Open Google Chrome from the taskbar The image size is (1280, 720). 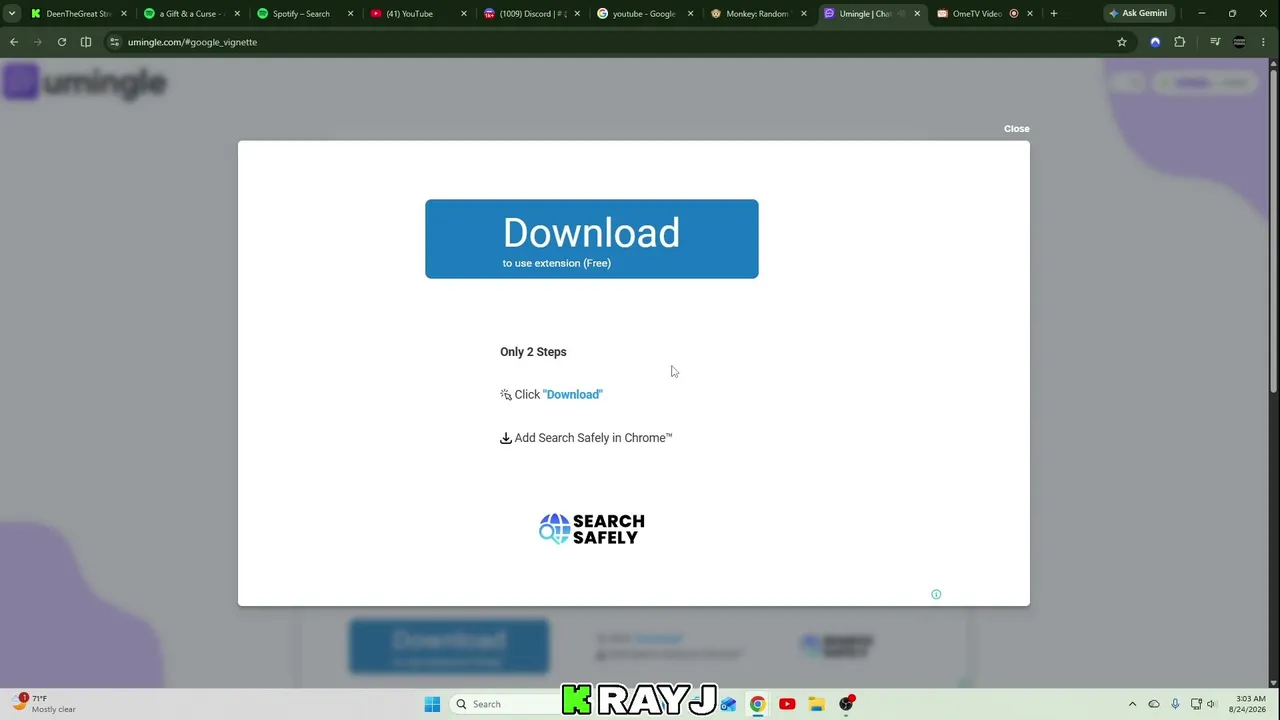click(x=758, y=704)
